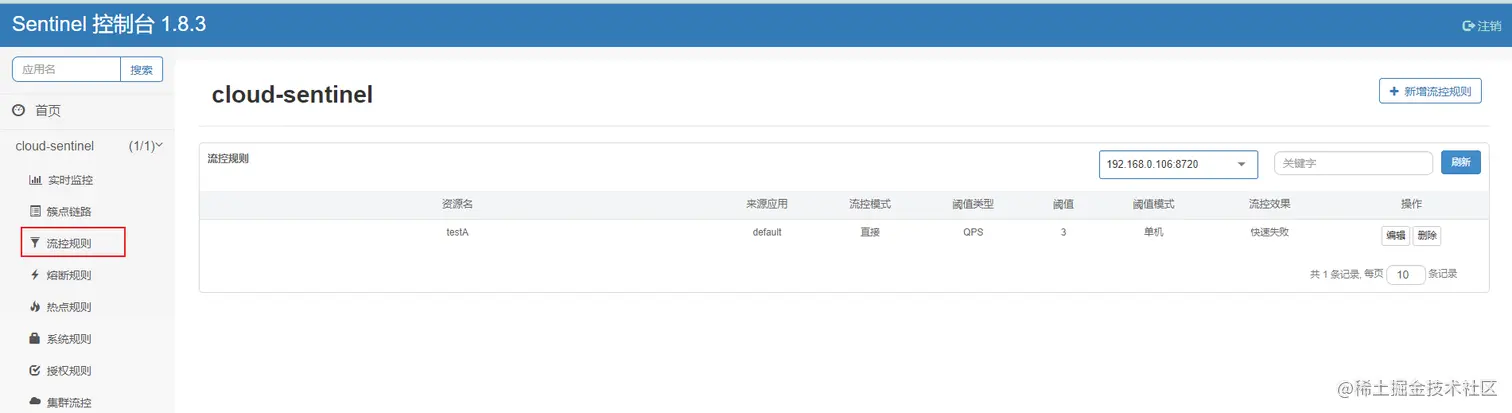Click the home dashboard clock icon
The height and width of the screenshot is (413, 1512).
18,111
